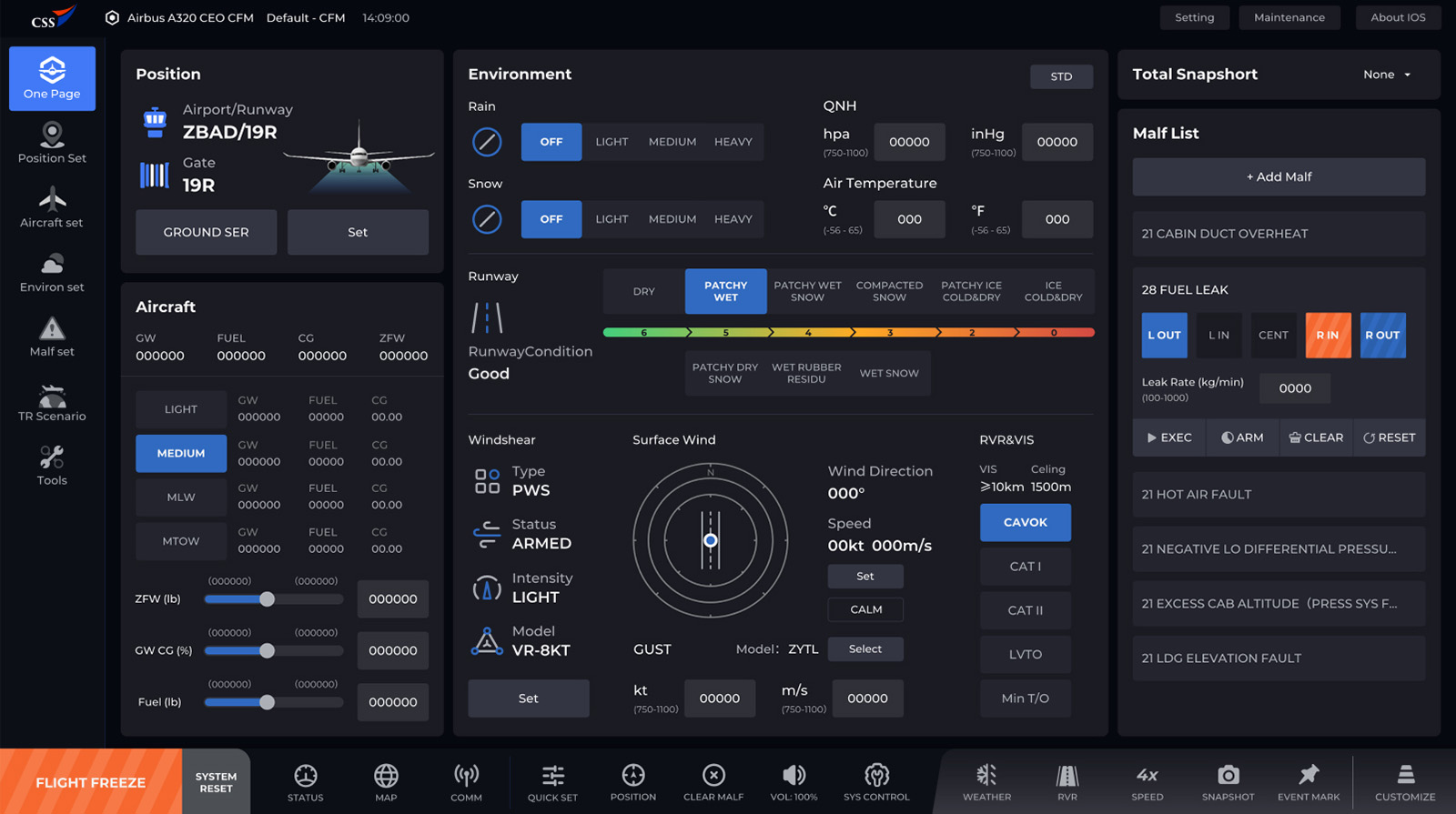
Task: Expand the 21 CABIN DUCT OVERHEAT entry
Action: click(1278, 234)
